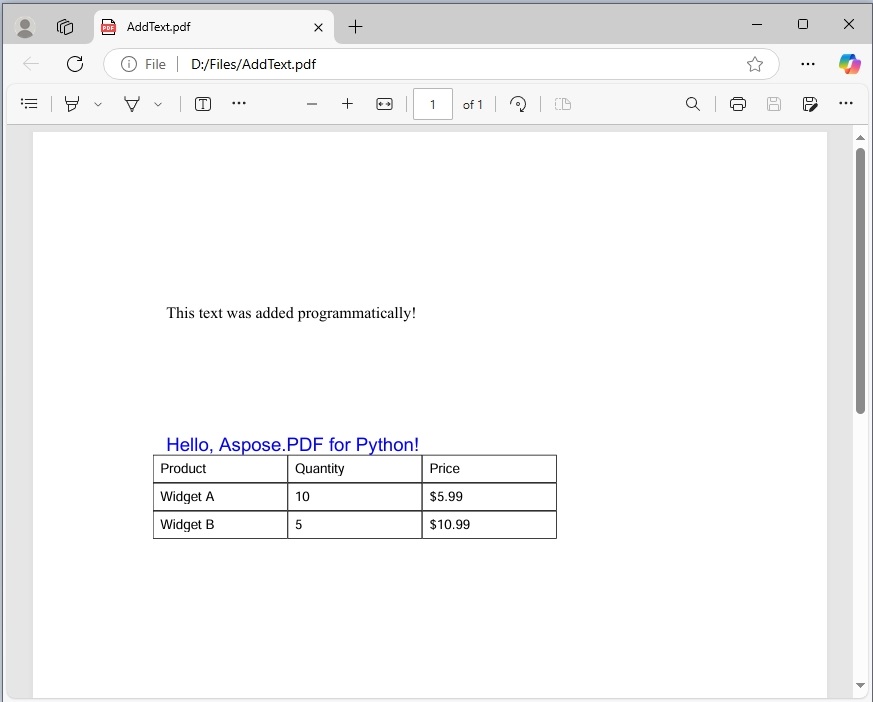Launch Copilot from the toolbar
Image resolution: width=873 pixels, height=702 pixels.
click(x=849, y=63)
